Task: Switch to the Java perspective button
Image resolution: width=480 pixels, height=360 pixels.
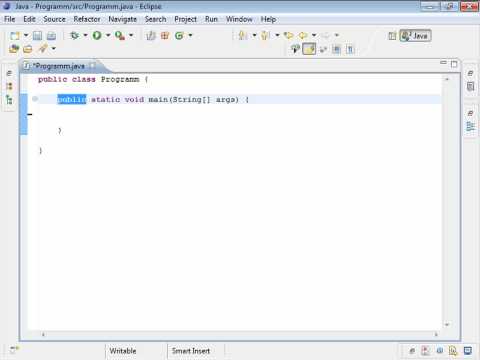Action: tap(415, 36)
